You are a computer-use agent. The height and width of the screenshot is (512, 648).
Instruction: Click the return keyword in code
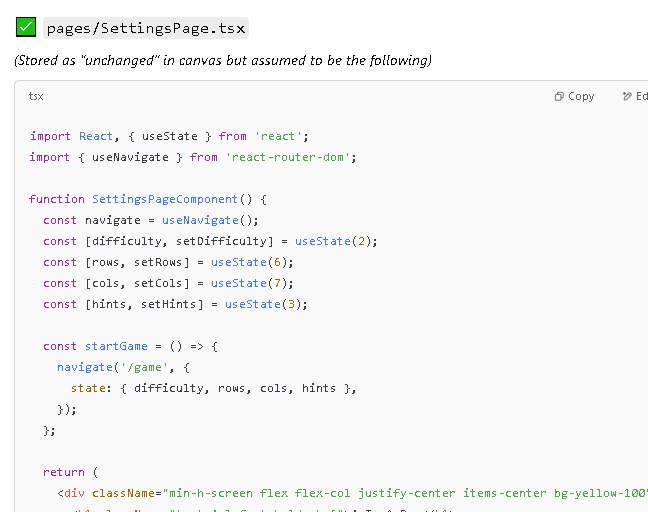click(x=64, y=472)
